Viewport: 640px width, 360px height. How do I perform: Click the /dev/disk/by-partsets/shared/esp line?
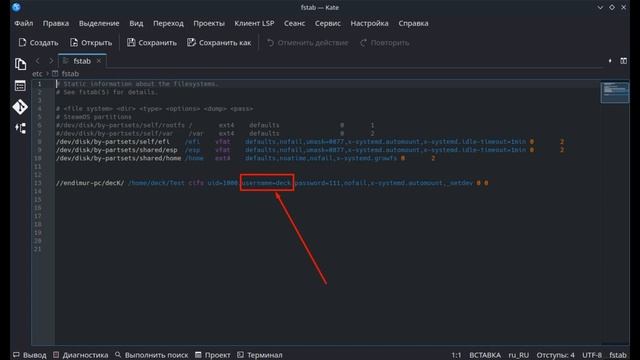pyautogui.click(x=310, y=150)
